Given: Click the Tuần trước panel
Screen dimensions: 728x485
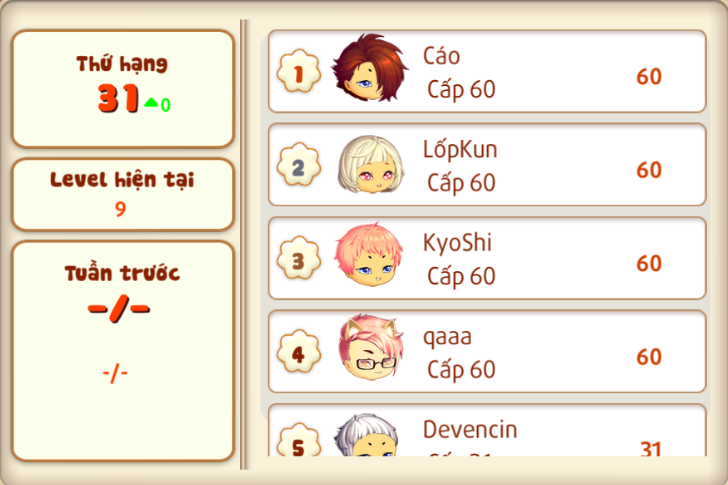Looking at the screenshot, I should click(x=123, y=351).
